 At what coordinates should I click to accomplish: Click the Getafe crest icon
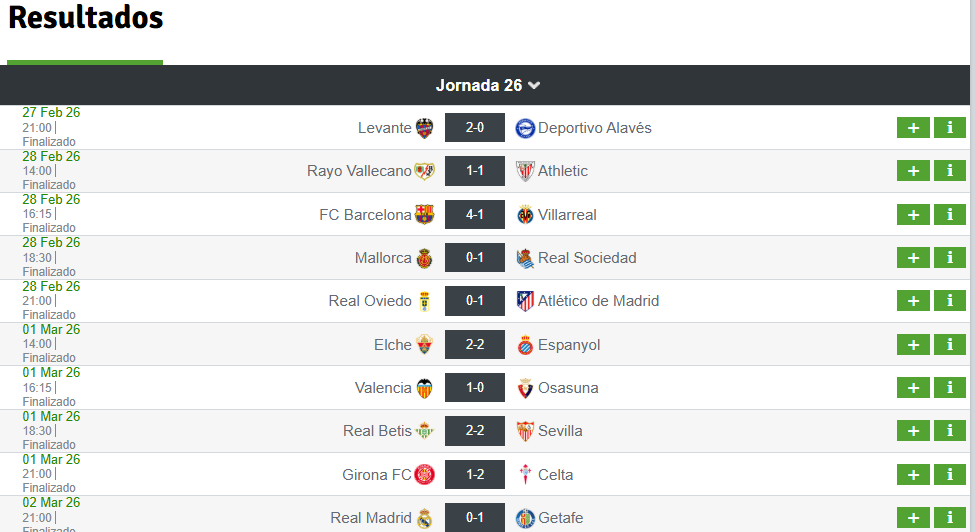tap(525, 518)
